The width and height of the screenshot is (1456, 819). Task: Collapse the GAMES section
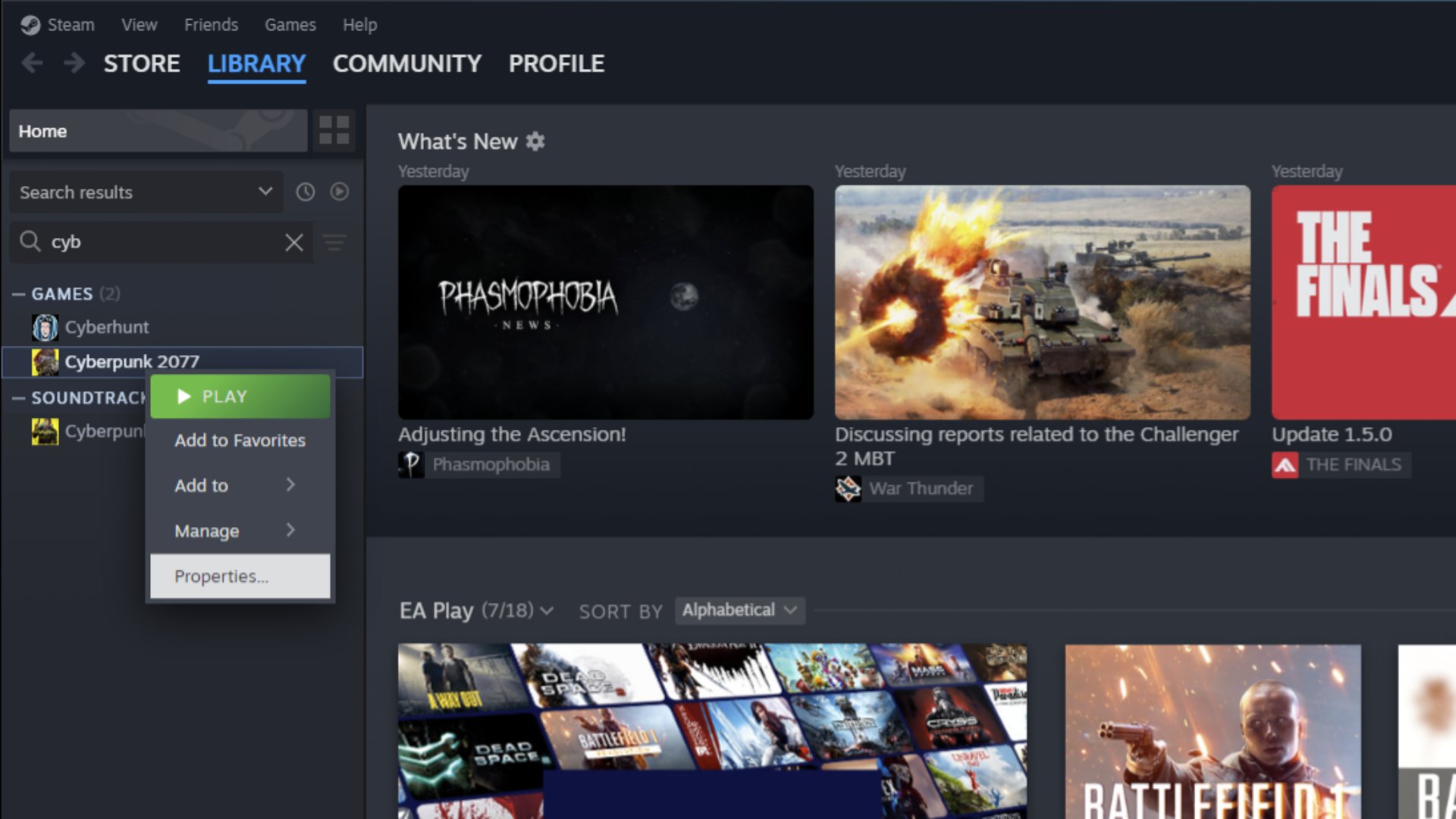click(x=19, y=294)
